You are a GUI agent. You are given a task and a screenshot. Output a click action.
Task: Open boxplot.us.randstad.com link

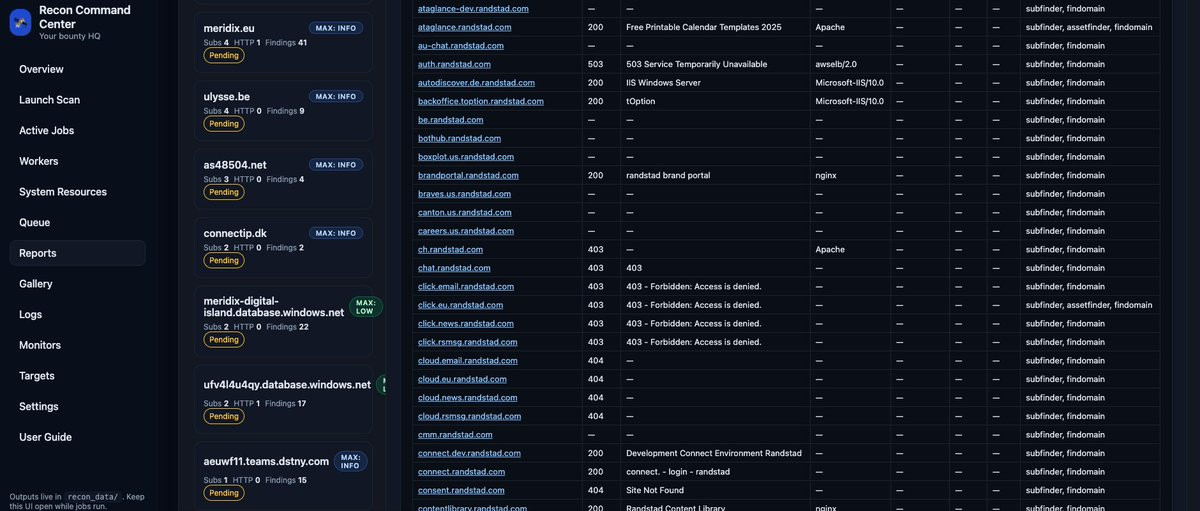[466, 156]
